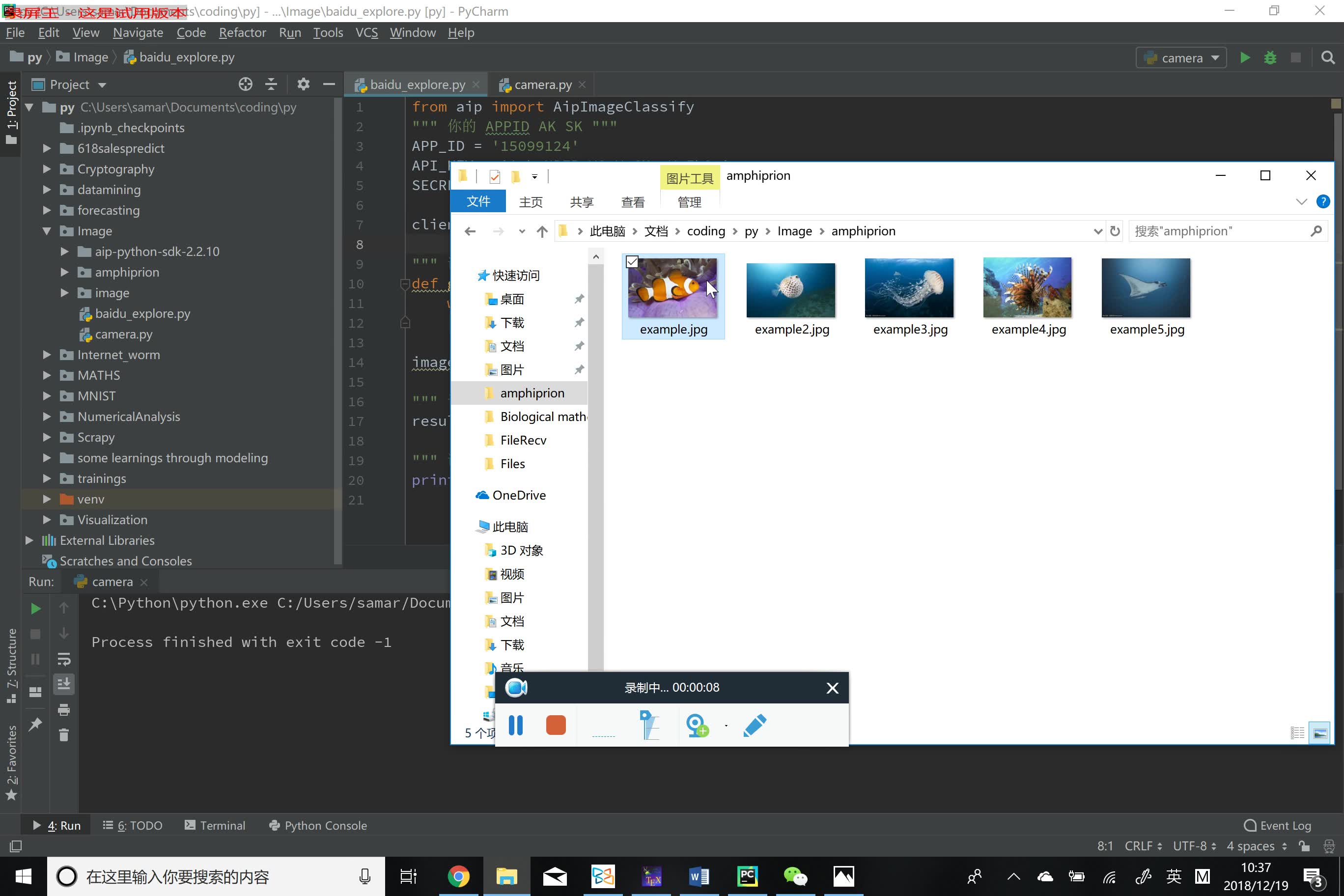Viewport: 1344px width, 896px height.
Task: Click the 查看 (View) tab in file explorer ribbon
Action: 633,201
